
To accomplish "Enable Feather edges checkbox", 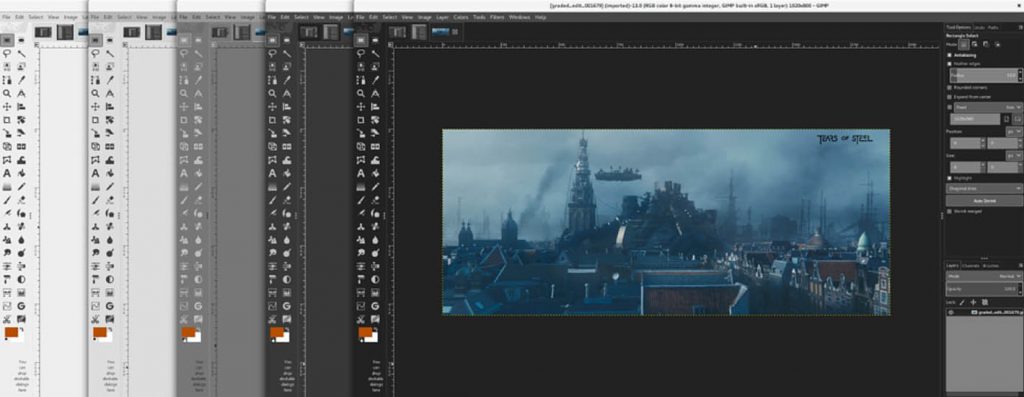I will point(950,64).
